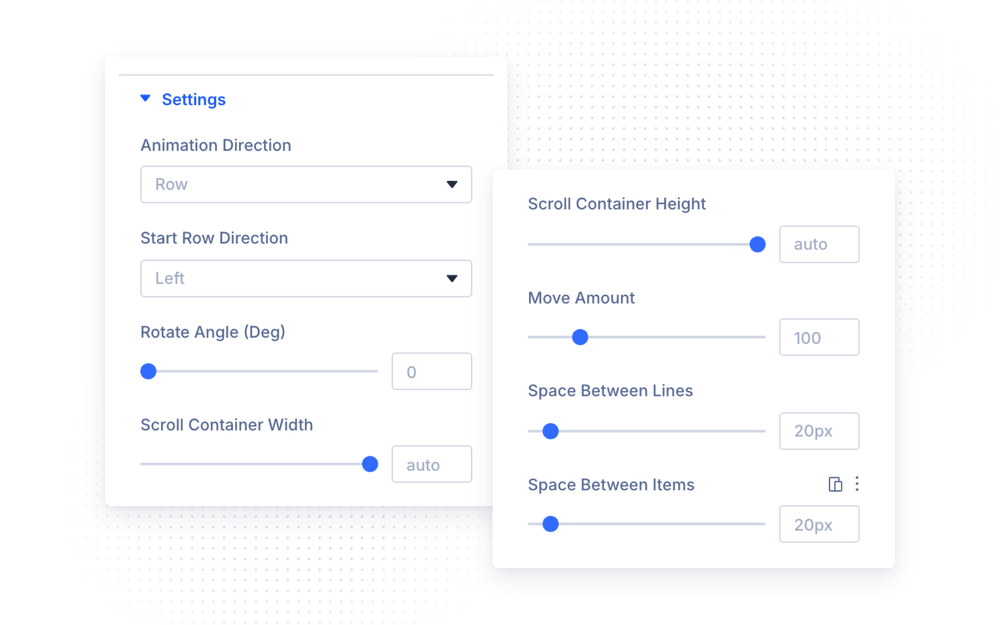
Task: Focus the Move Amount value field
Action: [x=819, y=337]
